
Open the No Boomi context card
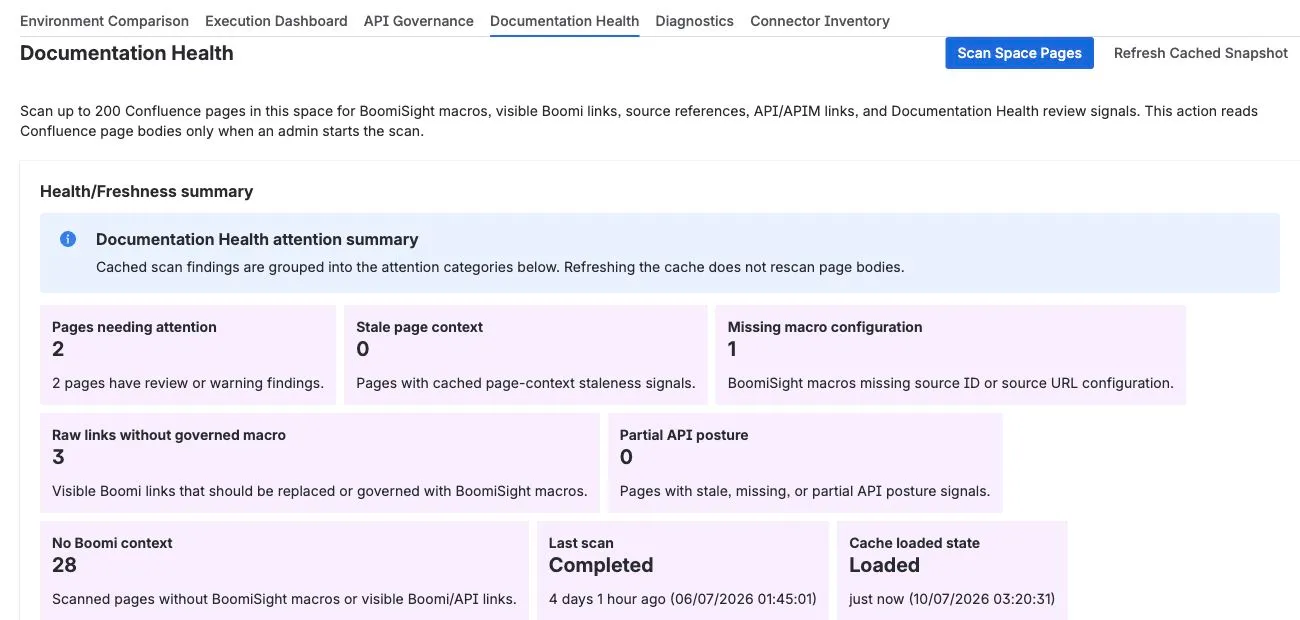click(x=284, y=570)
